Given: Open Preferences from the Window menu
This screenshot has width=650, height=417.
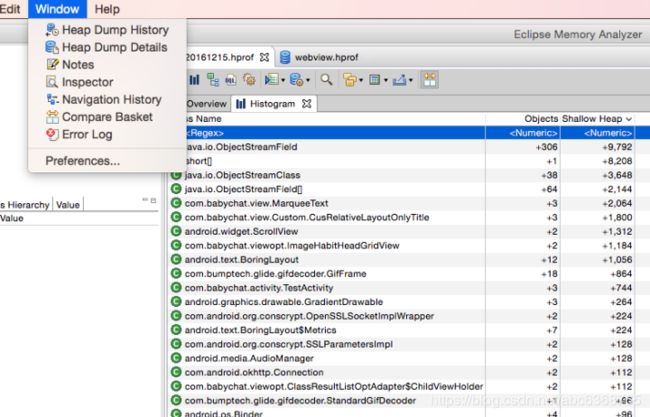Looking at the screenshot, I should (x=83, y=161).
